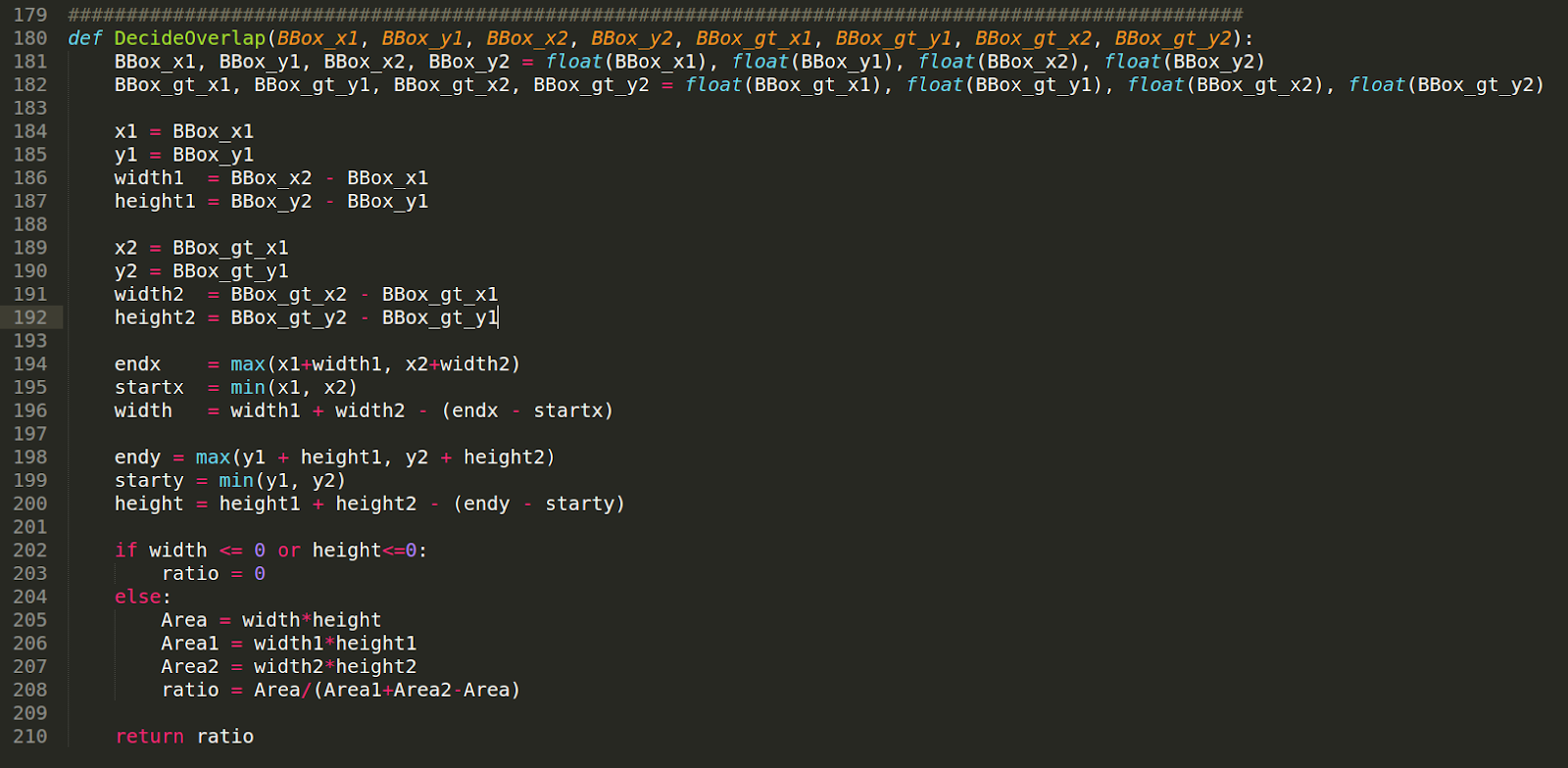The height and width of the screenshot is (768, 1568).
Task: Click the or keyword on line 202
Action: click(x=288, y=551)
